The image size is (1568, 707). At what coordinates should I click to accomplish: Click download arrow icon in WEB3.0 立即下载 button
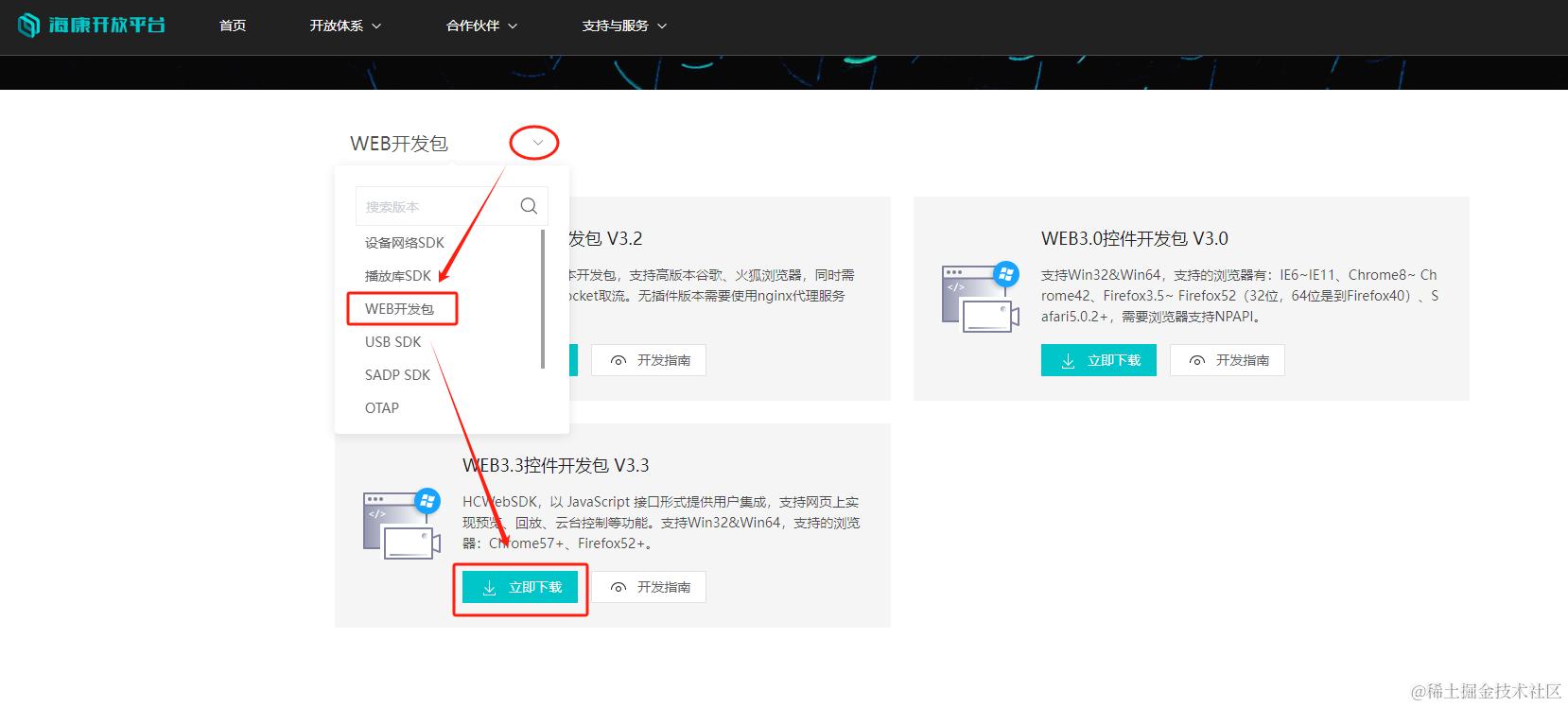(x=1069, y=361)
